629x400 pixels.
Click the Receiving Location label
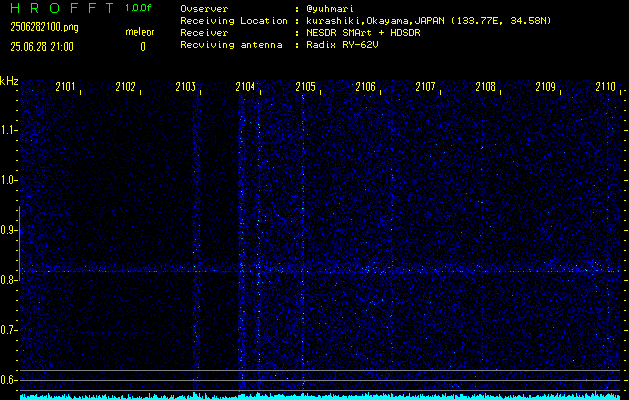(233, 21)
